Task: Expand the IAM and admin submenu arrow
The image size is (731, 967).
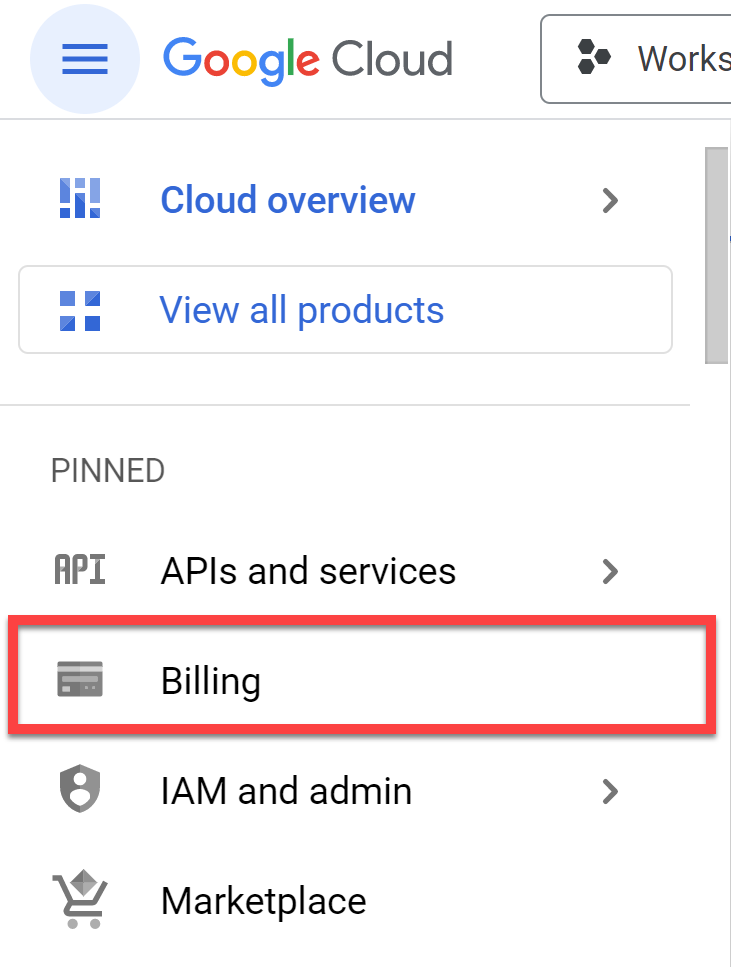Action: (610, 792)
